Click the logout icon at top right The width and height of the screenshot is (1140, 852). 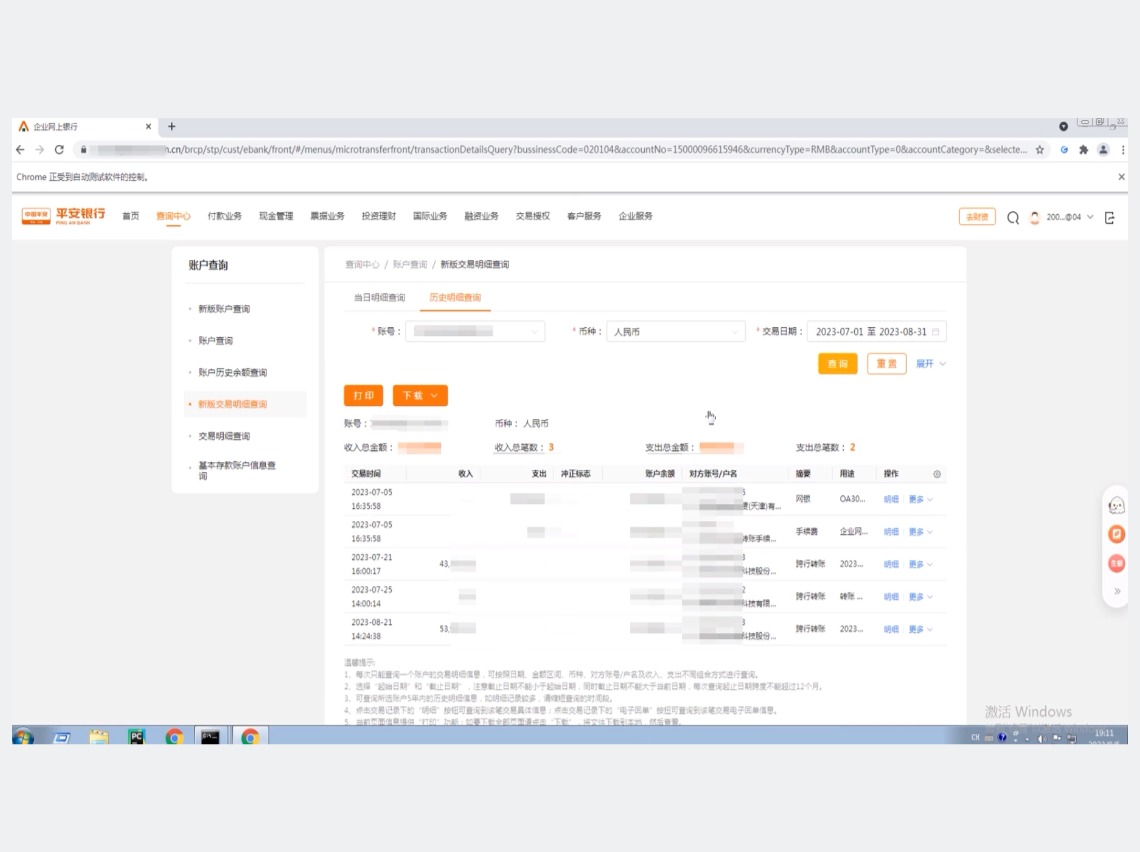coord(1109,218)
